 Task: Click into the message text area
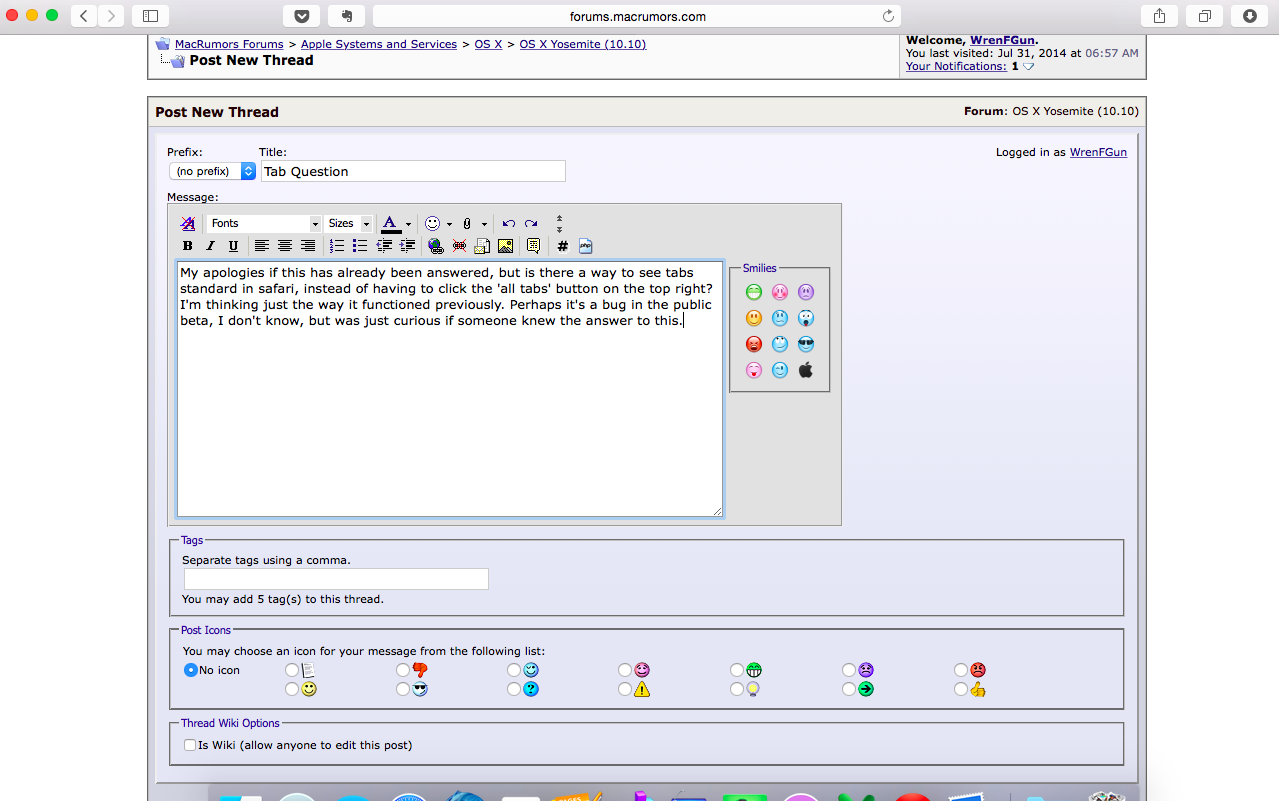[450, 389]
